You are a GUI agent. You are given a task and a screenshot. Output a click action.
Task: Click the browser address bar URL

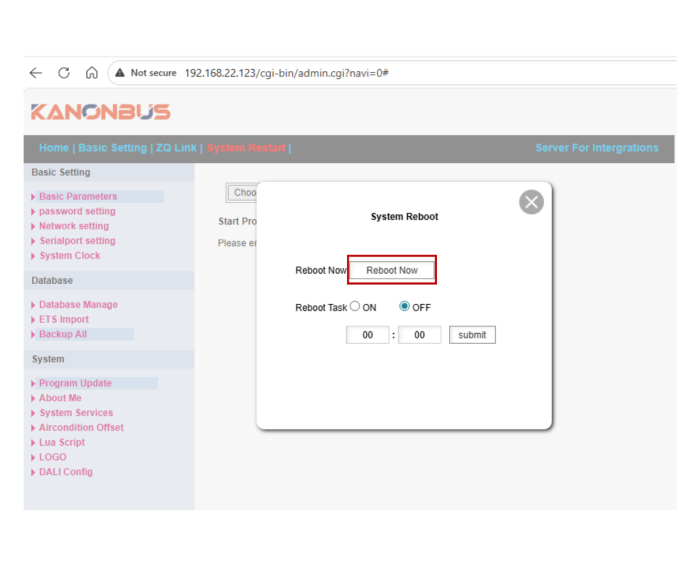point(286,73)
